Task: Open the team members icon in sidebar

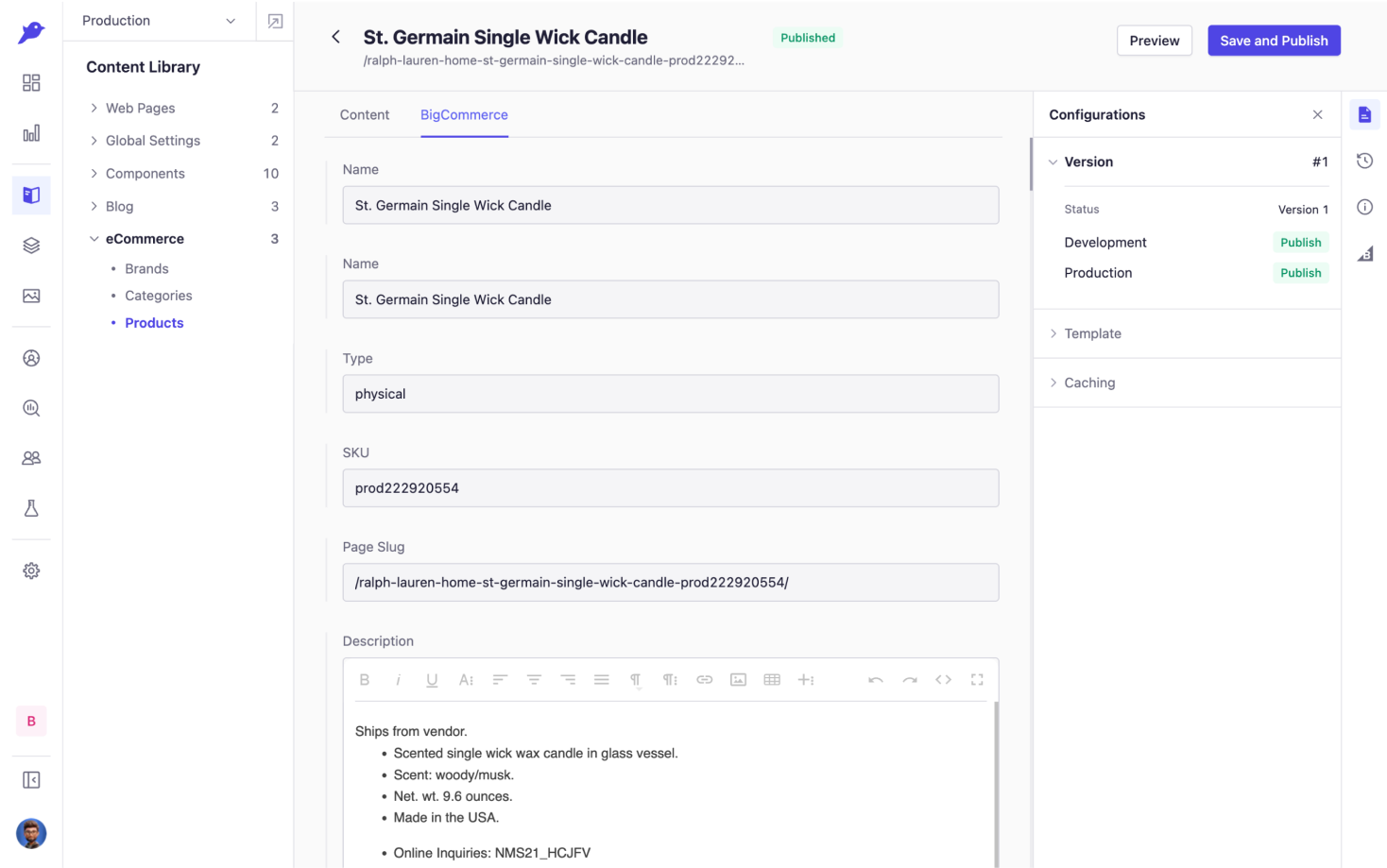Action: coord(31,458)
